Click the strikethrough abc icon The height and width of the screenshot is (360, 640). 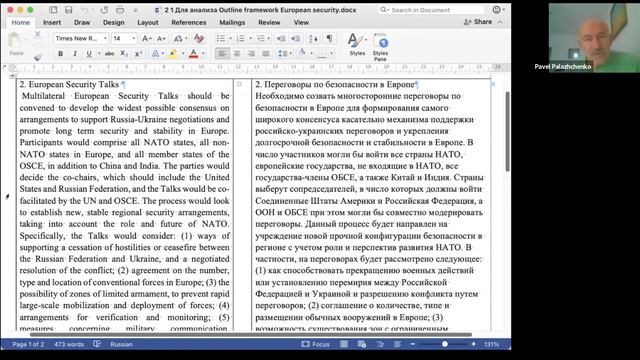[109, 54]
